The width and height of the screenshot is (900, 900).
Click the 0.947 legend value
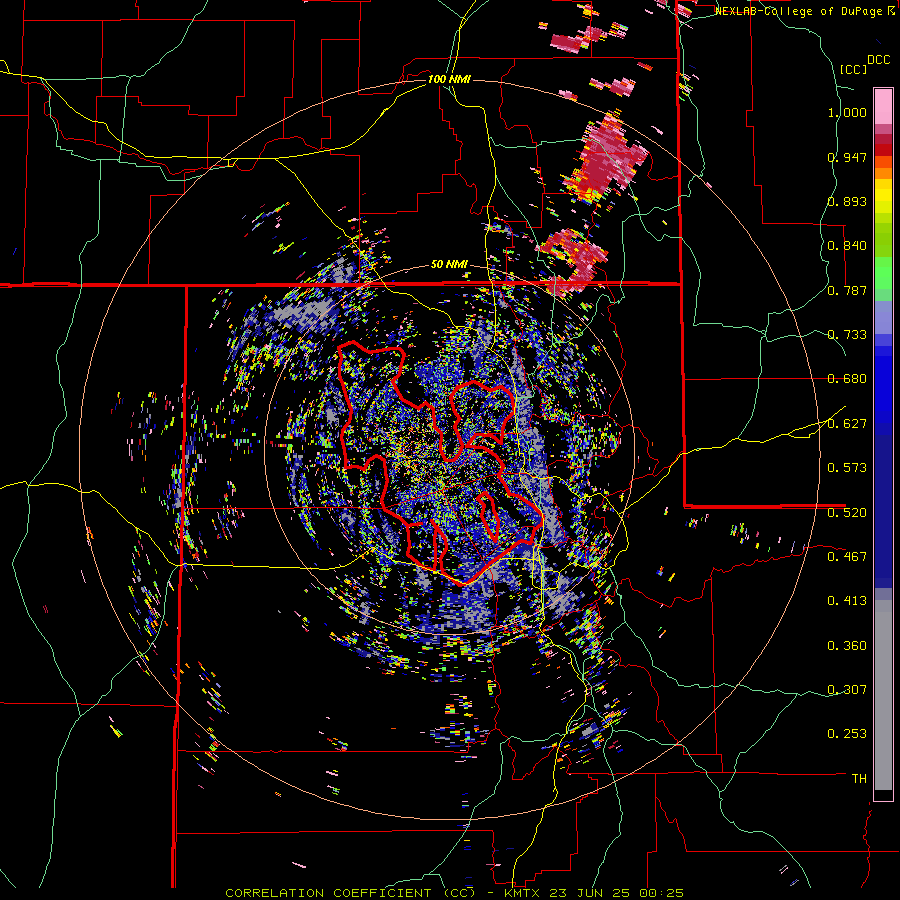(x=847, y=157)
